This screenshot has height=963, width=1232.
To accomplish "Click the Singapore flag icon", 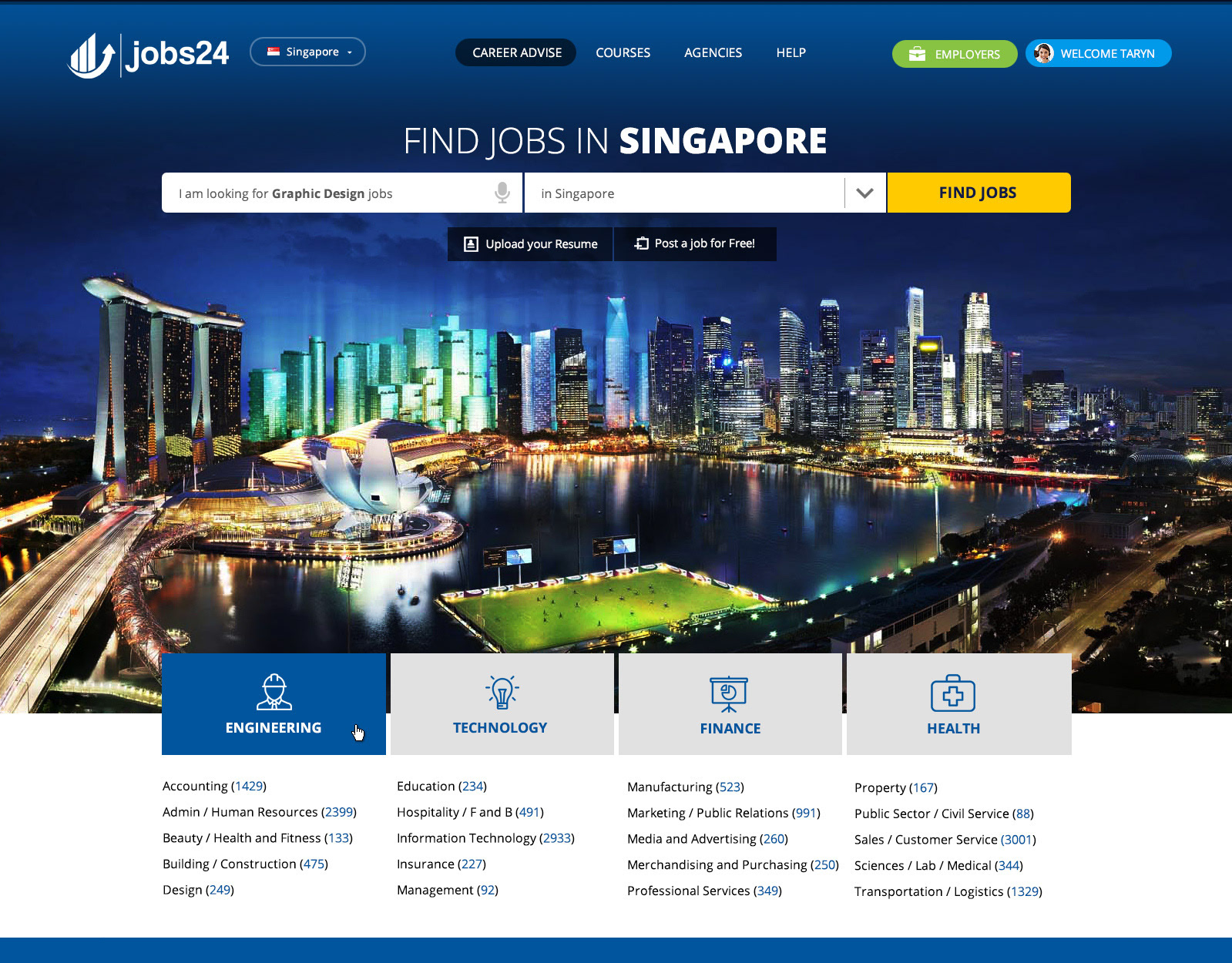I will click(x=274, y=52).
